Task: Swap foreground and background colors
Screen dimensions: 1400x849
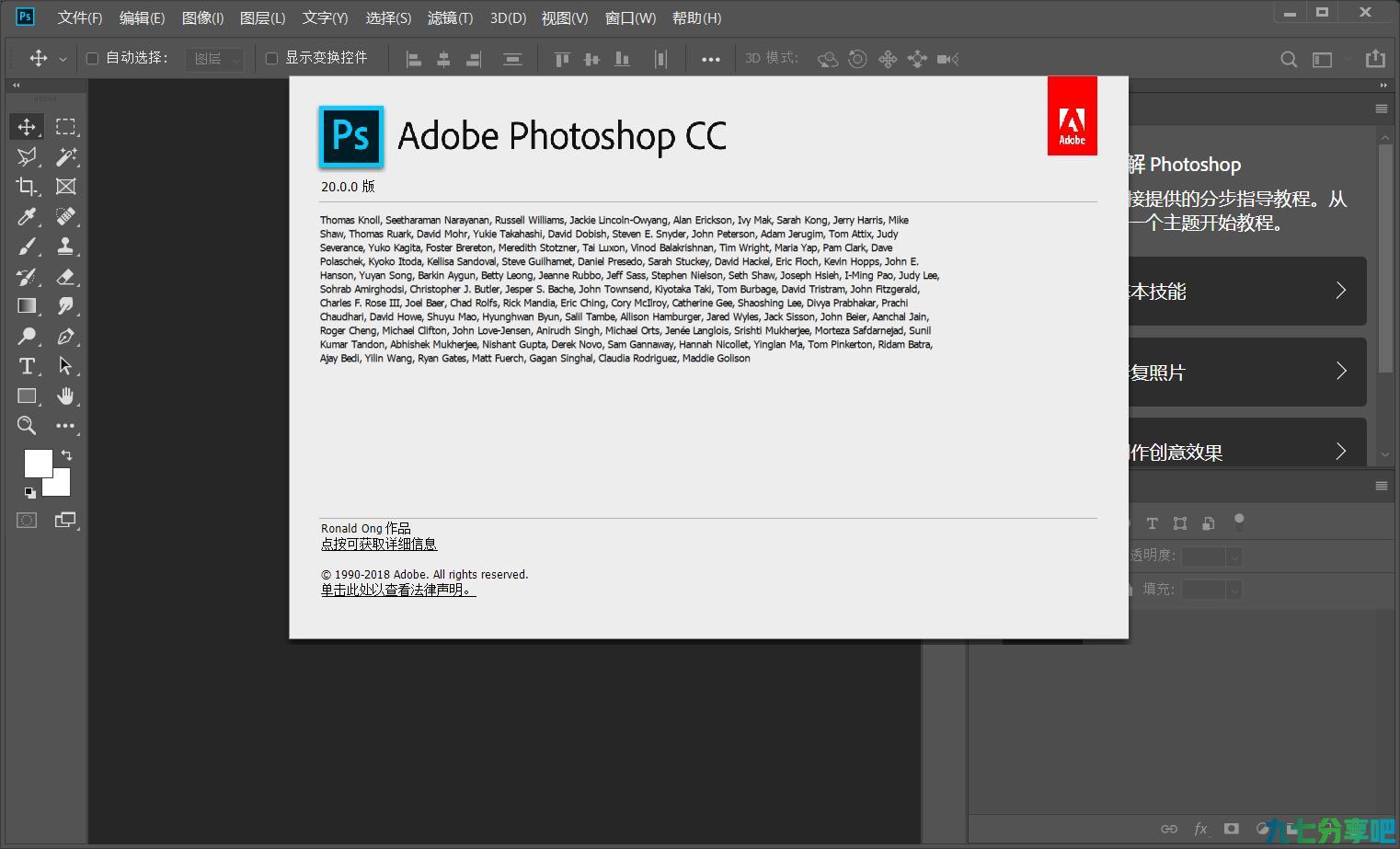Action: pos(66,455)
